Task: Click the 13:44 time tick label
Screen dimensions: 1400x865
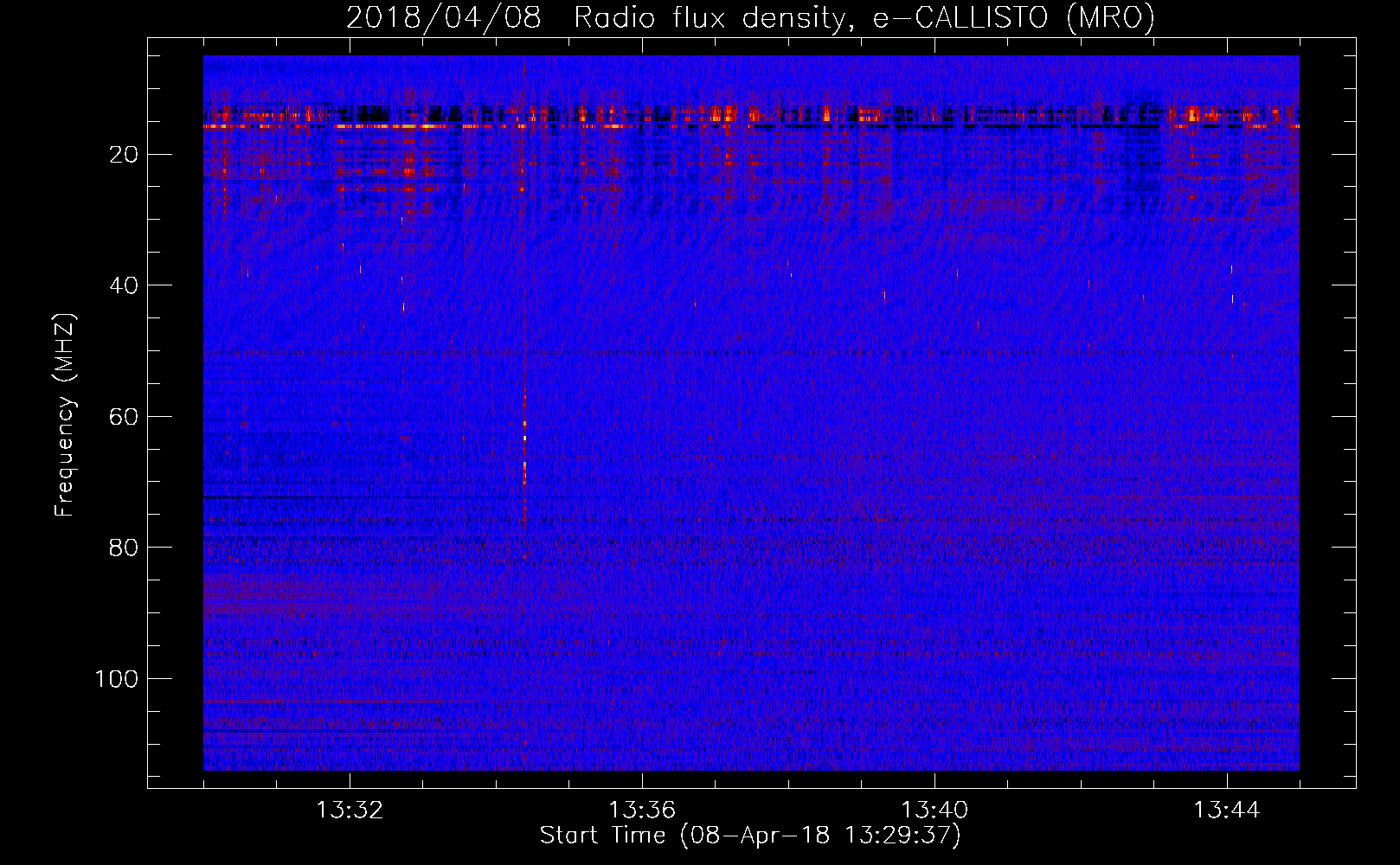Action: [x=1227, y=811]
